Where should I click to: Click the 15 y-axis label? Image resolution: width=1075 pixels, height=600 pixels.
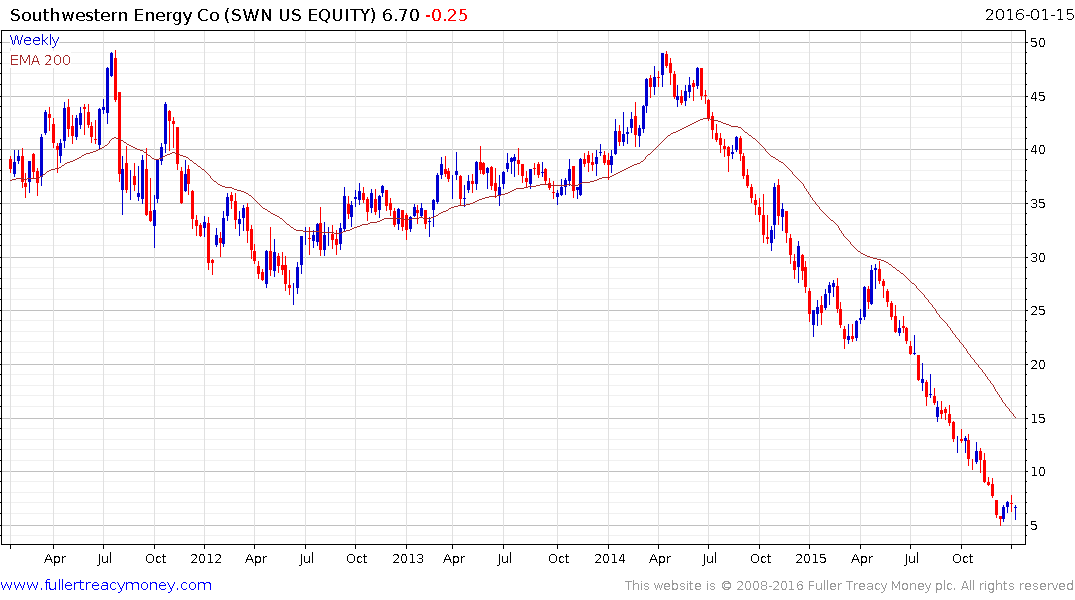tap(1037, 418)
